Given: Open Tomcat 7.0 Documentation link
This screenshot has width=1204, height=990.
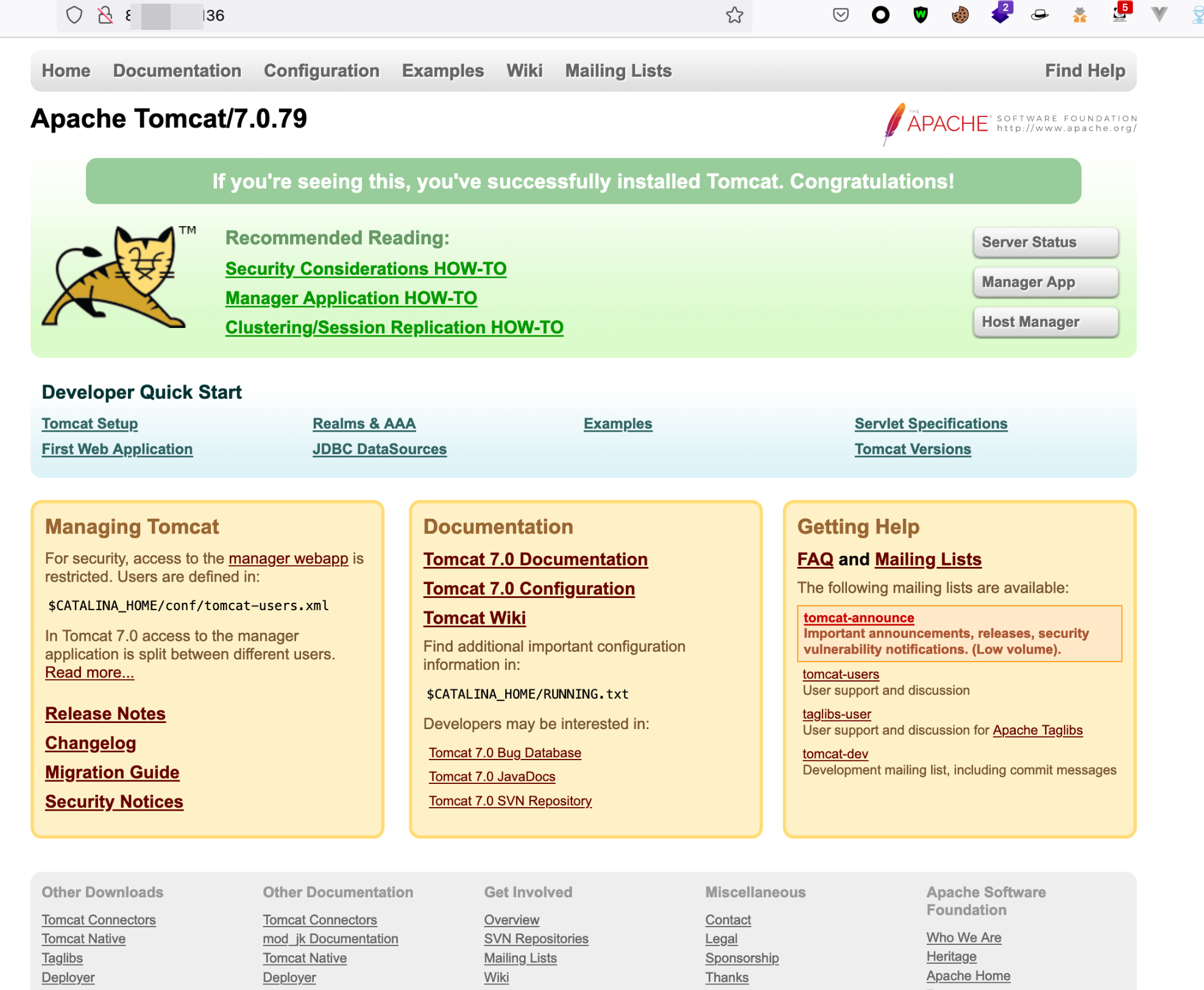Looking at the screenshot, I should (536, 559).
